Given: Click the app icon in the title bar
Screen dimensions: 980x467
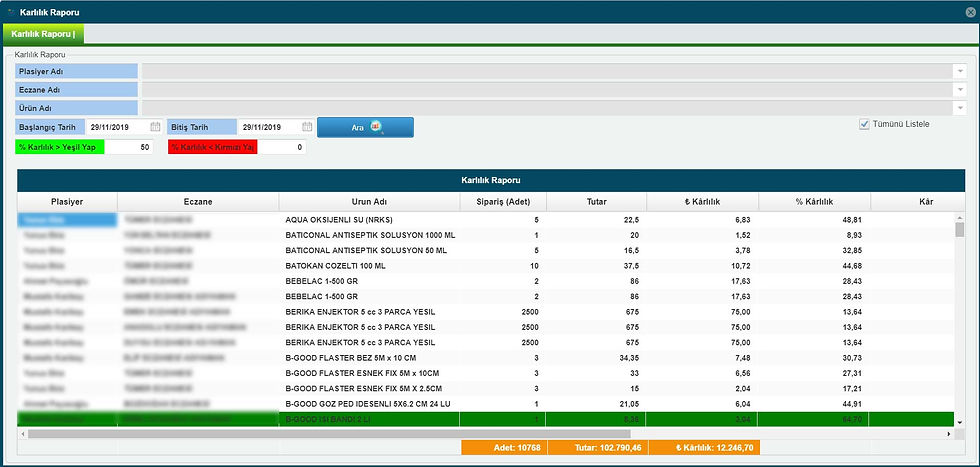Looking at the screenshot, I should pyautogui.click(x=10, y=12).
